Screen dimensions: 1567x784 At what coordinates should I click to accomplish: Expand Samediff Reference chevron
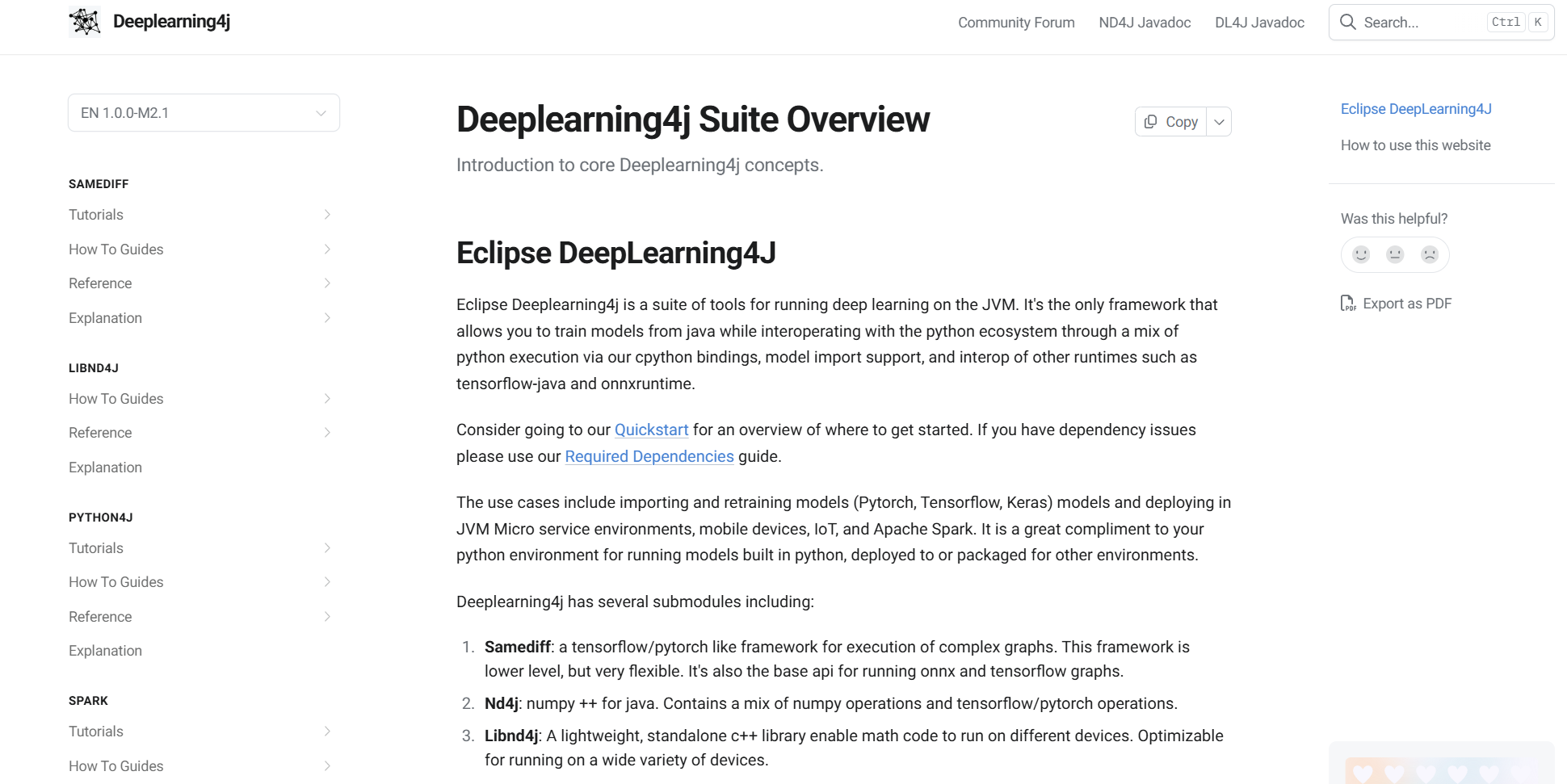[327, 283]
